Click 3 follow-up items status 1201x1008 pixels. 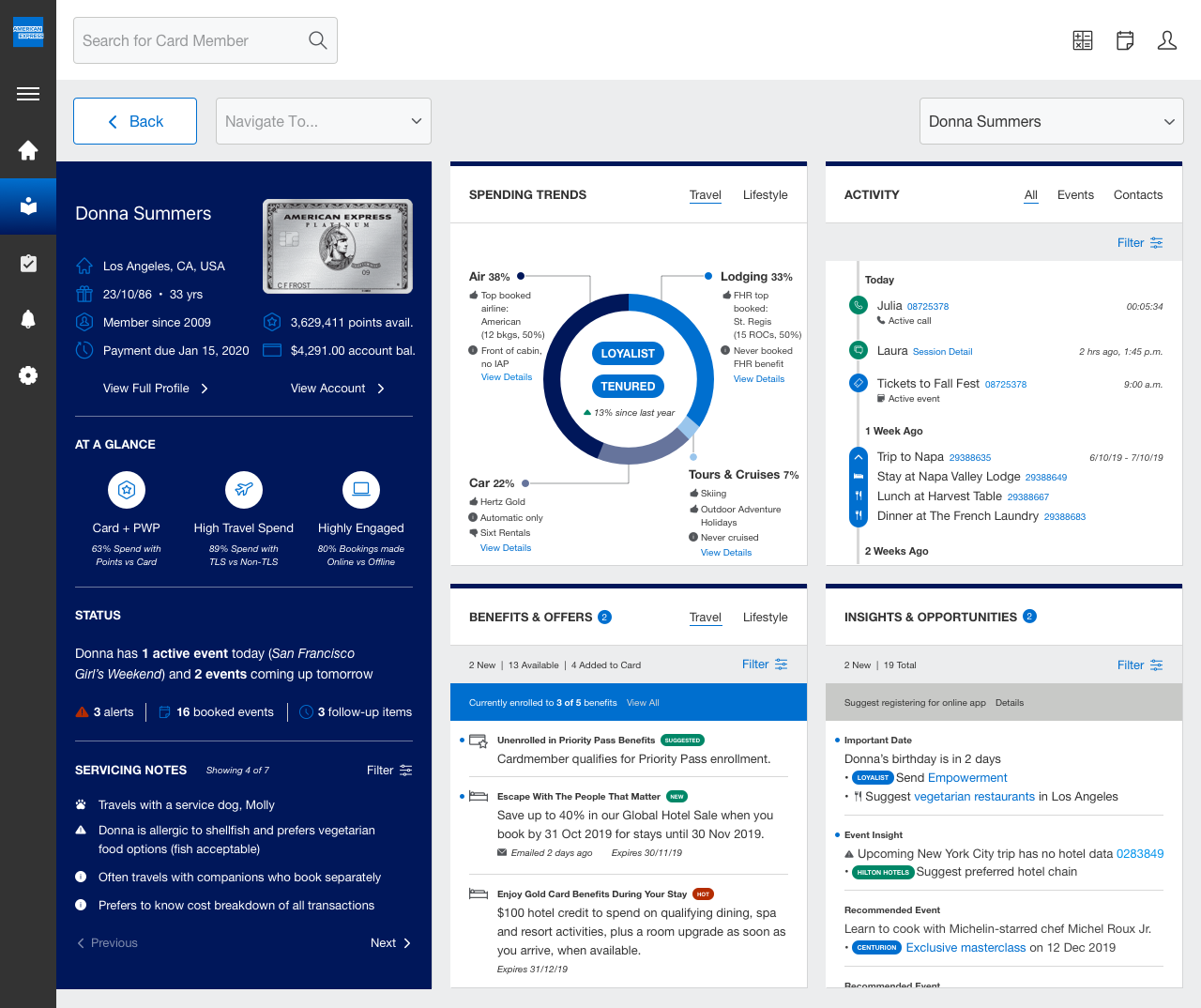point(356,712)
